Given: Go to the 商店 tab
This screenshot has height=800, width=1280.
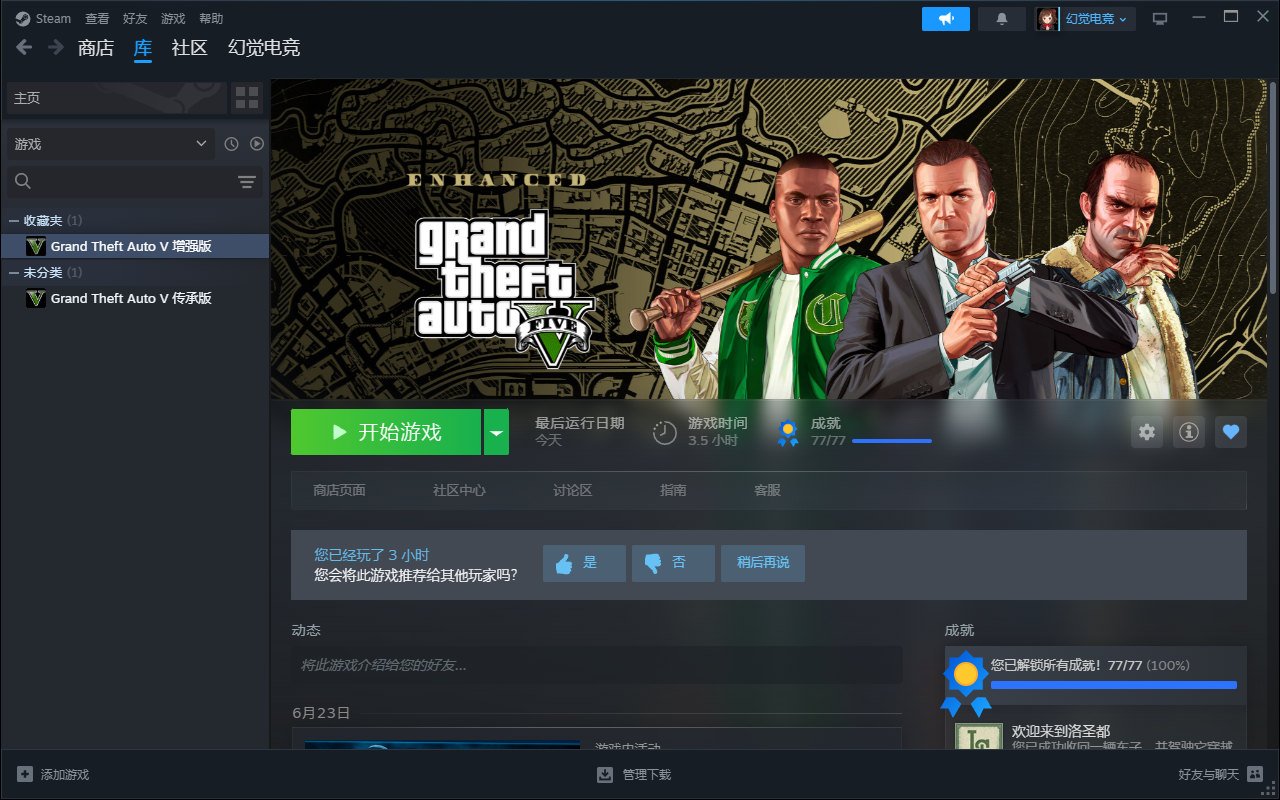Looking at the screenshot, I should [x=96, y=47].
